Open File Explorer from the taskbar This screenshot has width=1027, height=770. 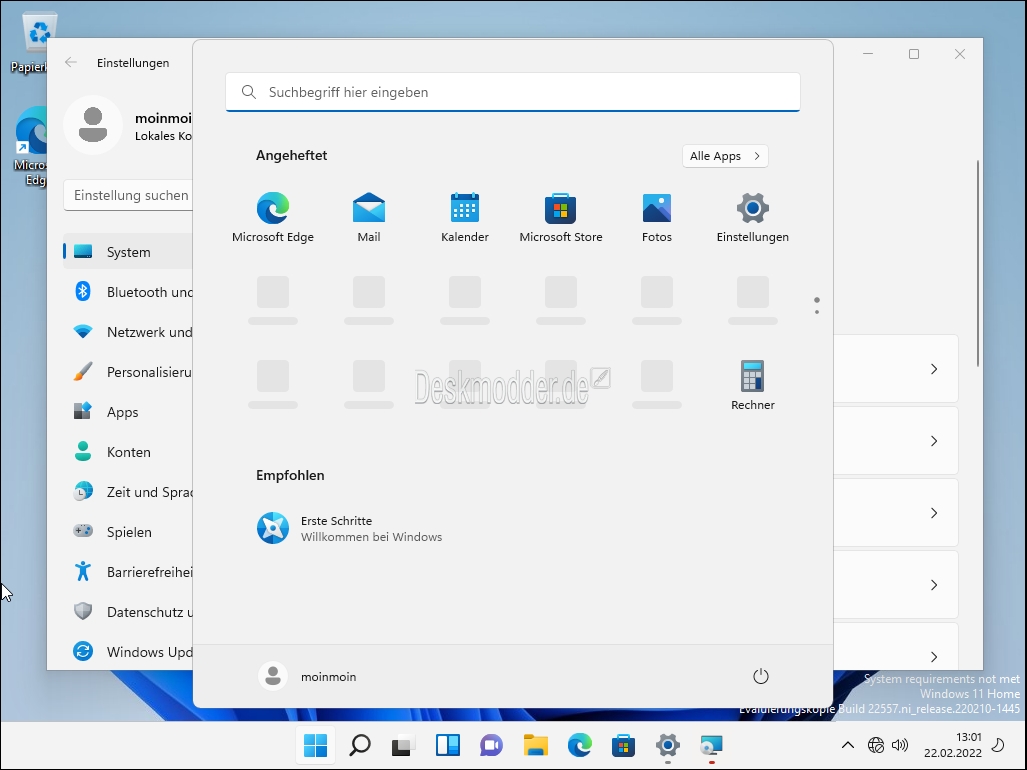point(536,745)
